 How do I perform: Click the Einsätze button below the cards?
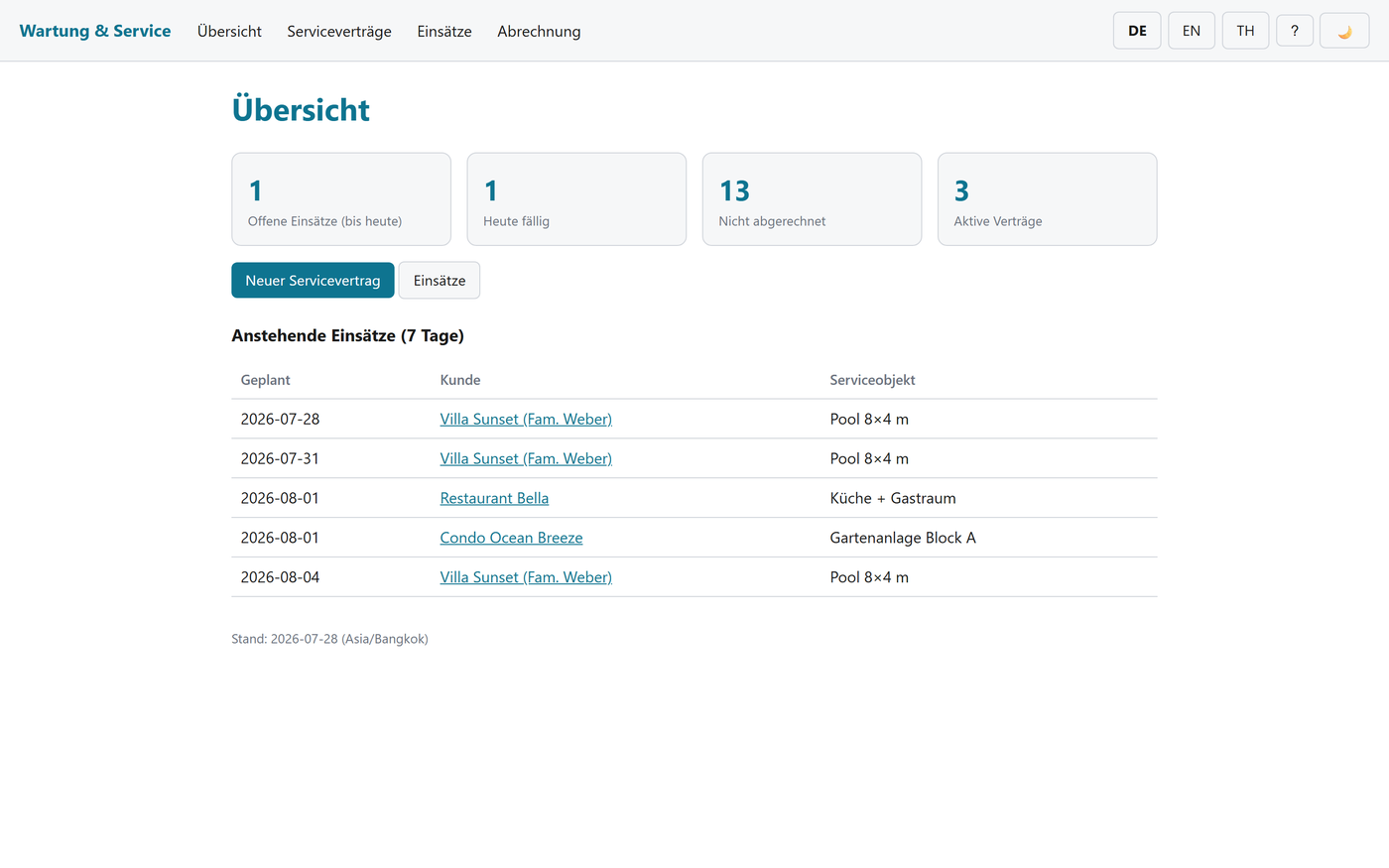(x=440, y=281)
